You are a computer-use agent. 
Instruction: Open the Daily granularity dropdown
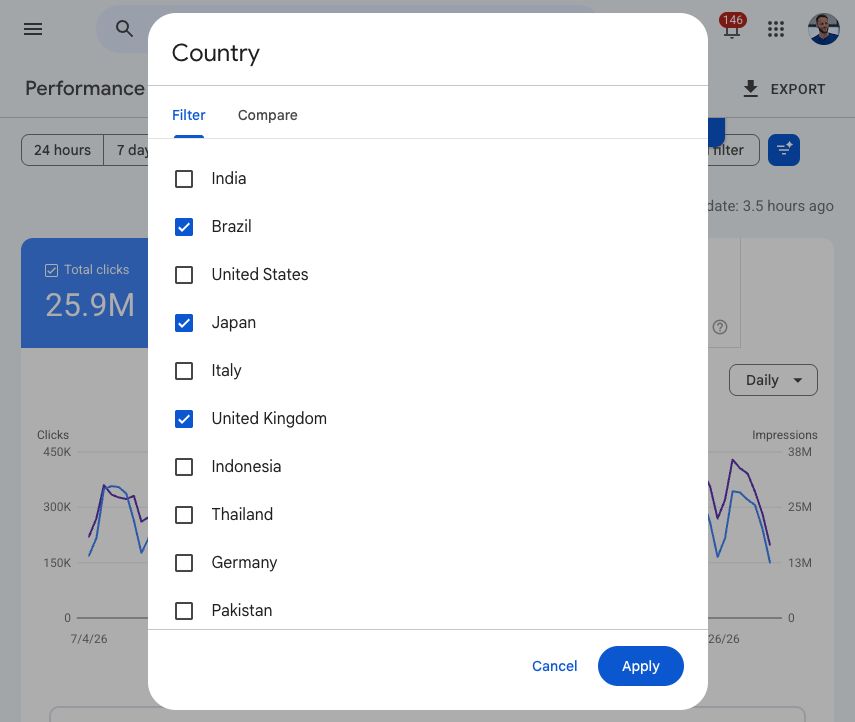773,380
